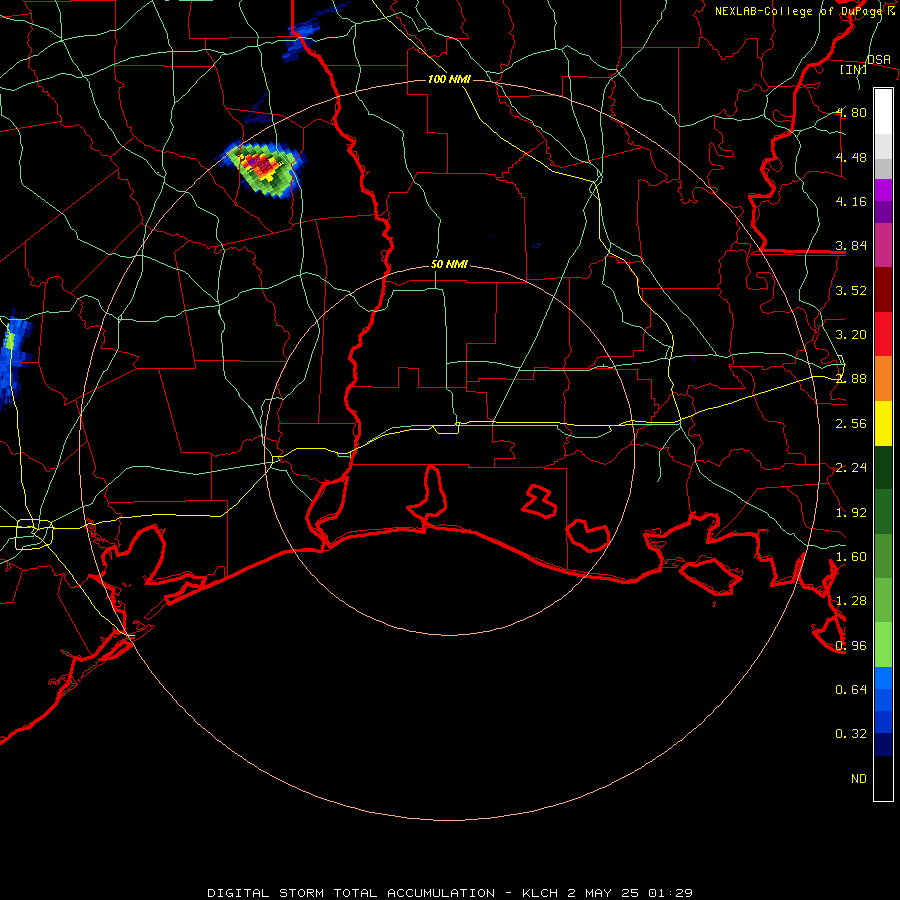The height and width of the screenshot is (900, 900).
Task: Click the legend value '4.48'
Action: click(851, 157)
